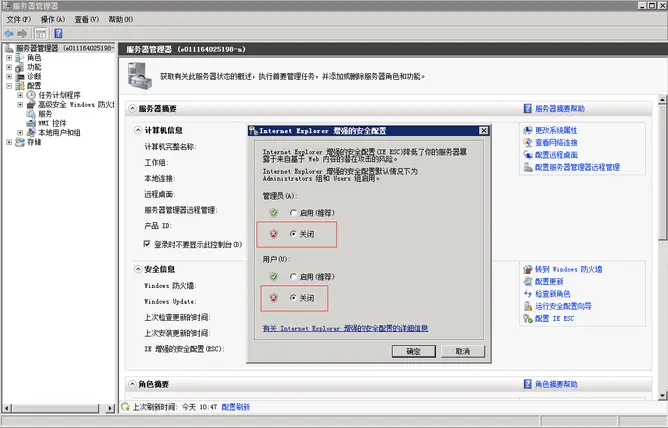Select 诊断 node icon in tree
The image size is (668, 428).
(x=20, y=77)
